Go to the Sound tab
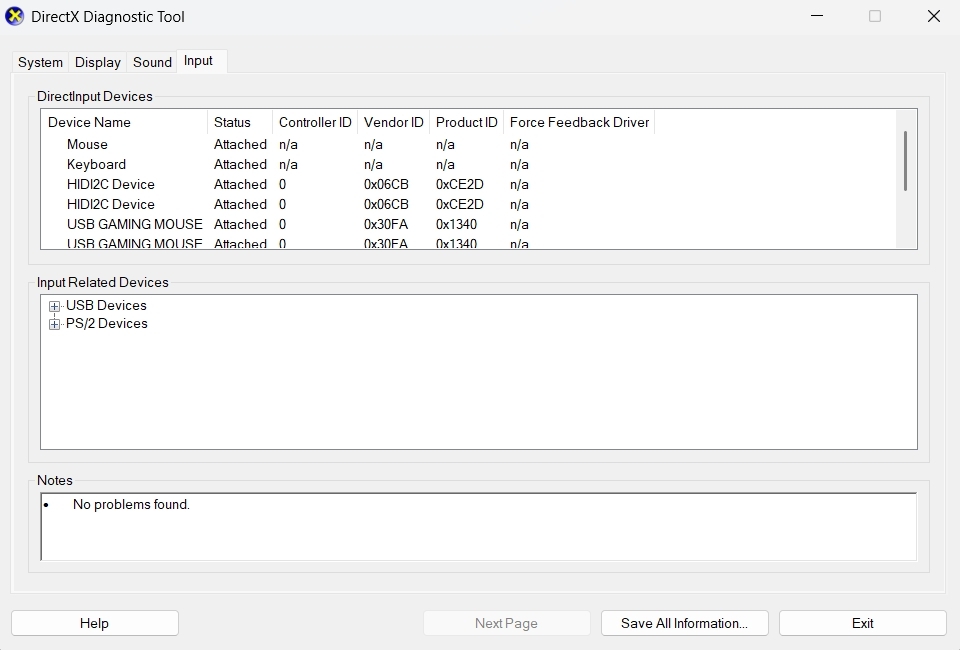The height and width of the screenshot is (650, 960). [x=152, y=62]
